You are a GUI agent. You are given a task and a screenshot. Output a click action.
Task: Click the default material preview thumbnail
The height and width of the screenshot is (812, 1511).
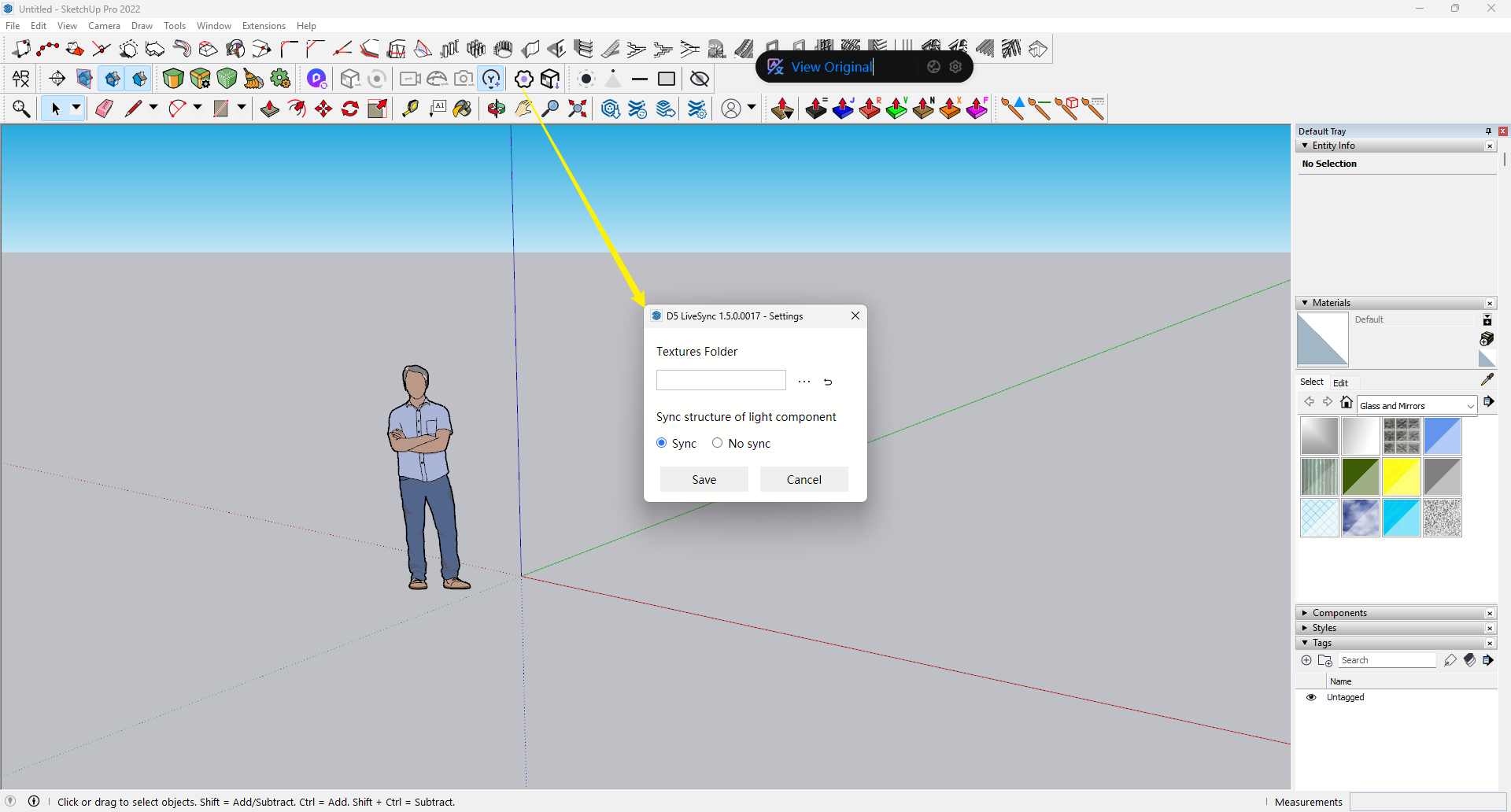click(1323, 339)
